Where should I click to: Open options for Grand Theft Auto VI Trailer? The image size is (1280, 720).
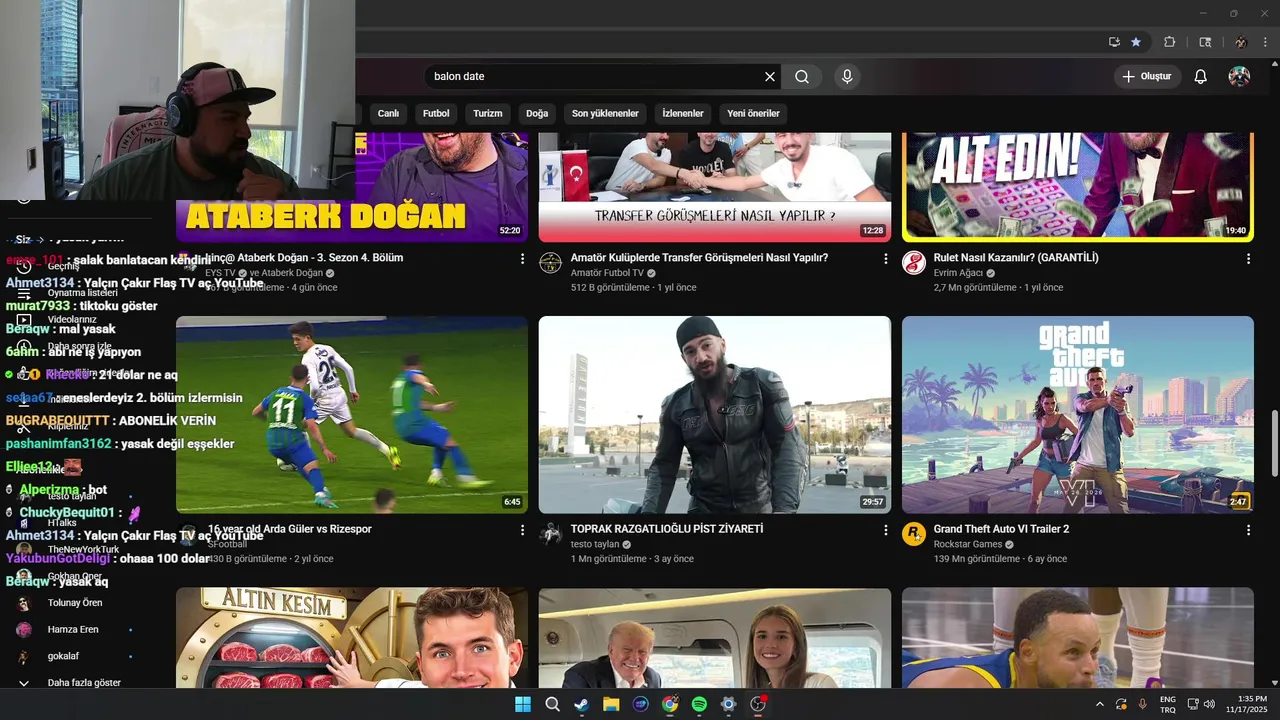point(1248,529)
